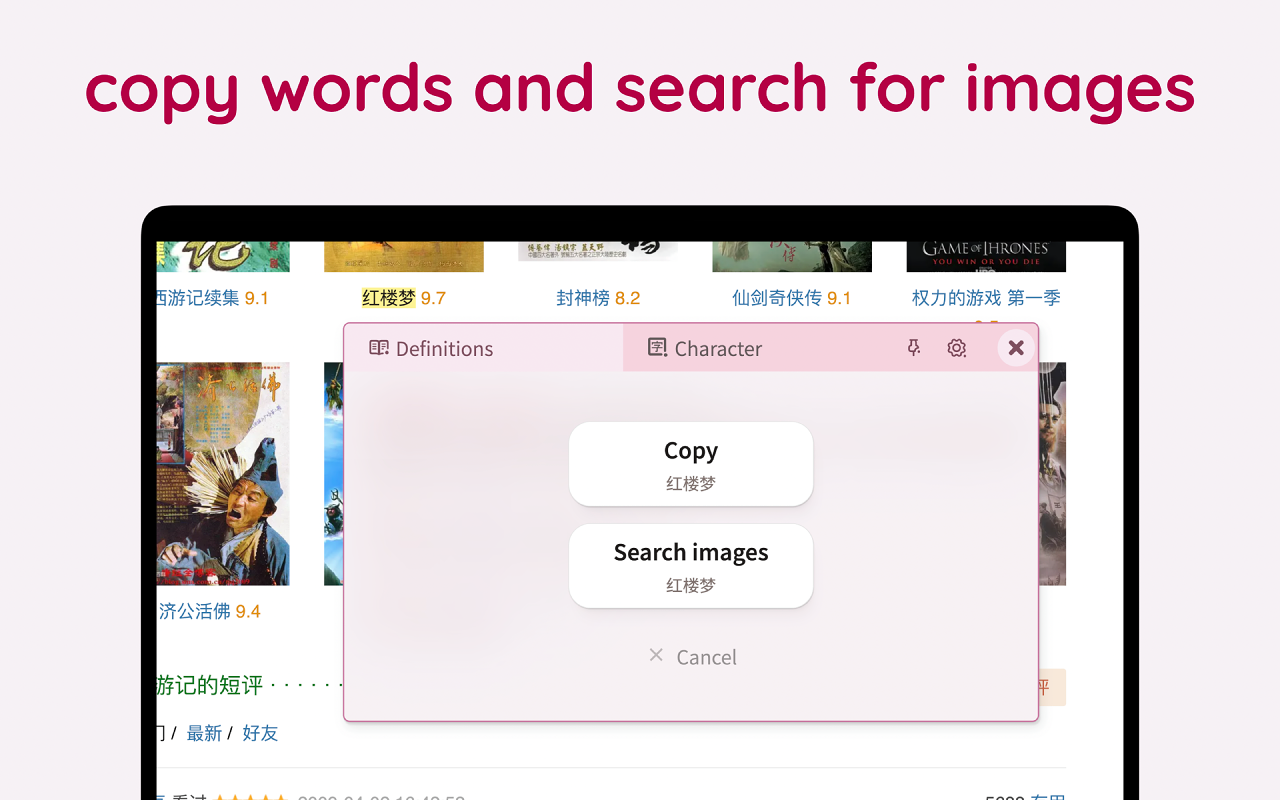This screenshot has height=800, width=1280.
Task: Click the character card icon beside Character
Action: pyautogui.click(x=657, y=348)
